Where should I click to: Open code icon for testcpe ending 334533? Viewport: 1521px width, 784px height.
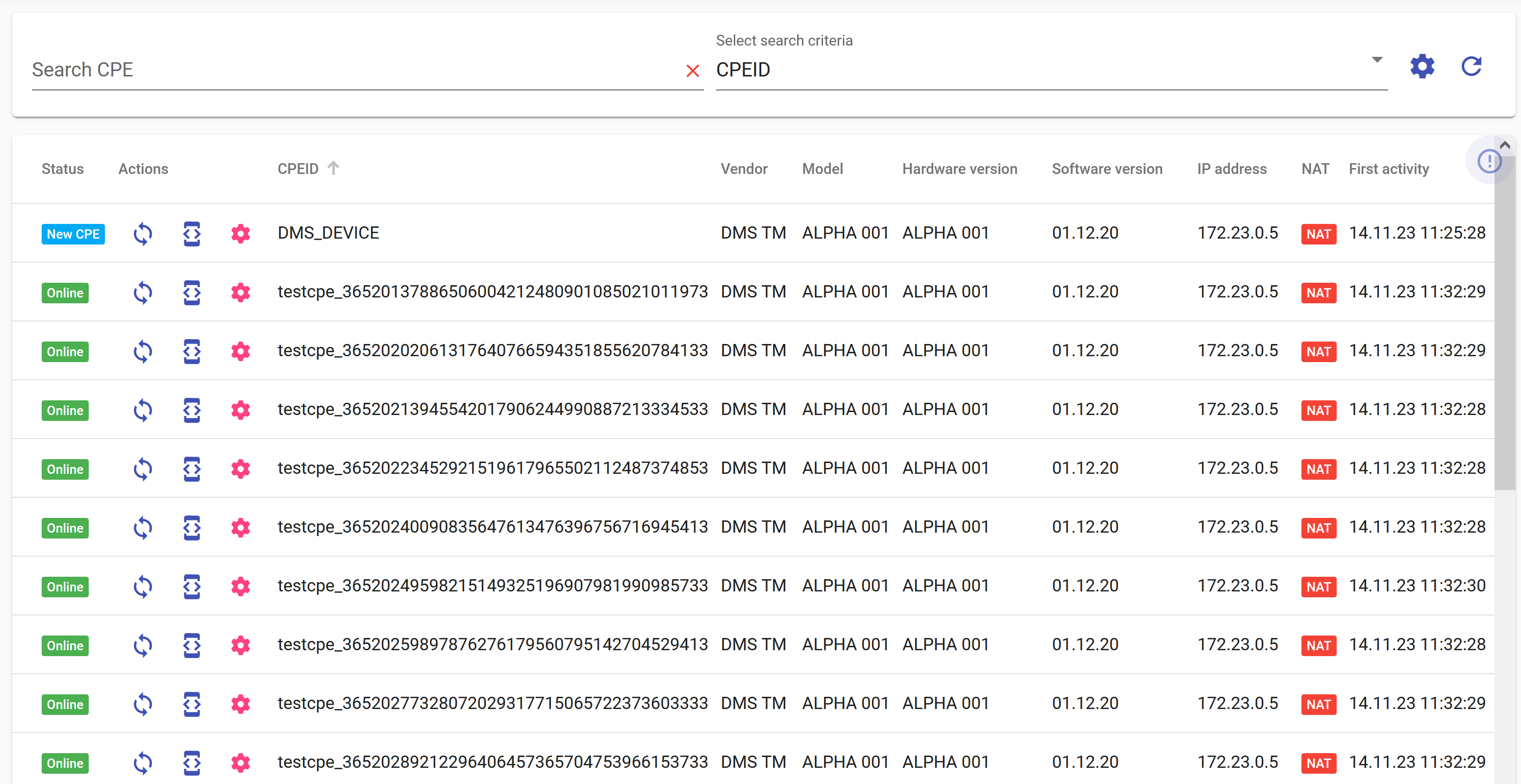pos(192,410)
